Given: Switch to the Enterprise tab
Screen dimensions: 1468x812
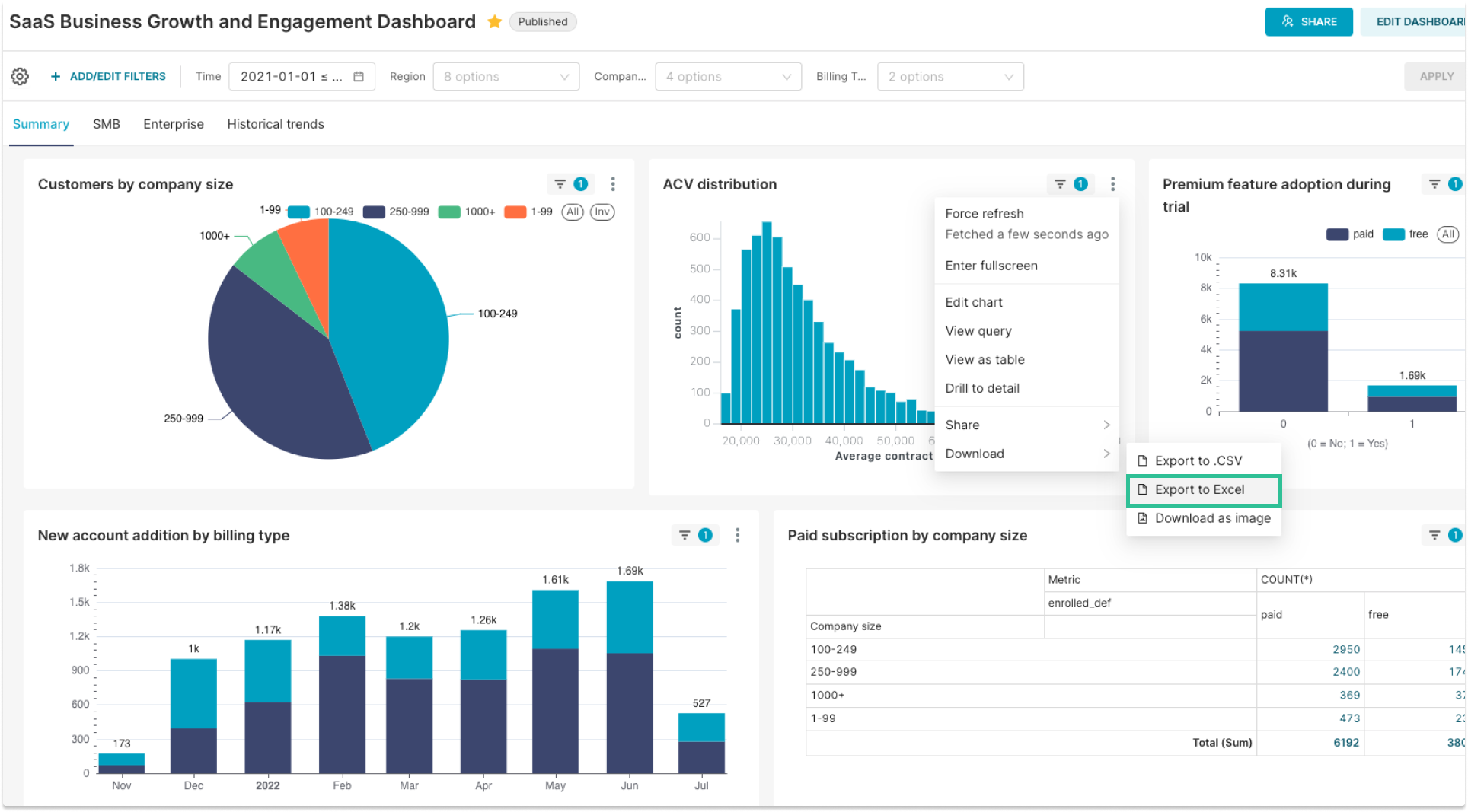Looking at the screenshot, I should point(173,124).
